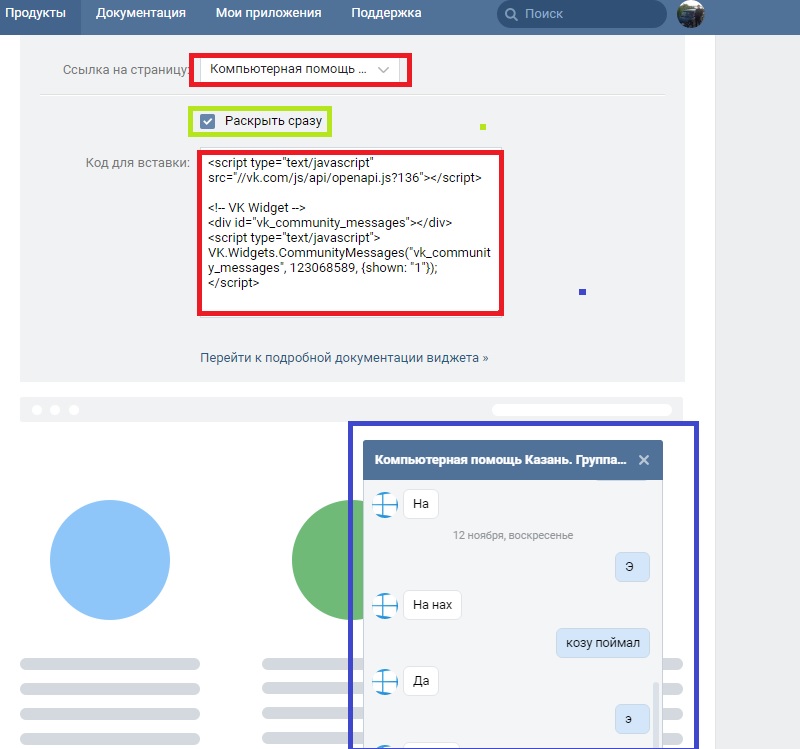Click inside the embed code textarea
Image resolution: width=800 pixels, height=749 pixels.
[x=350, y=233]
